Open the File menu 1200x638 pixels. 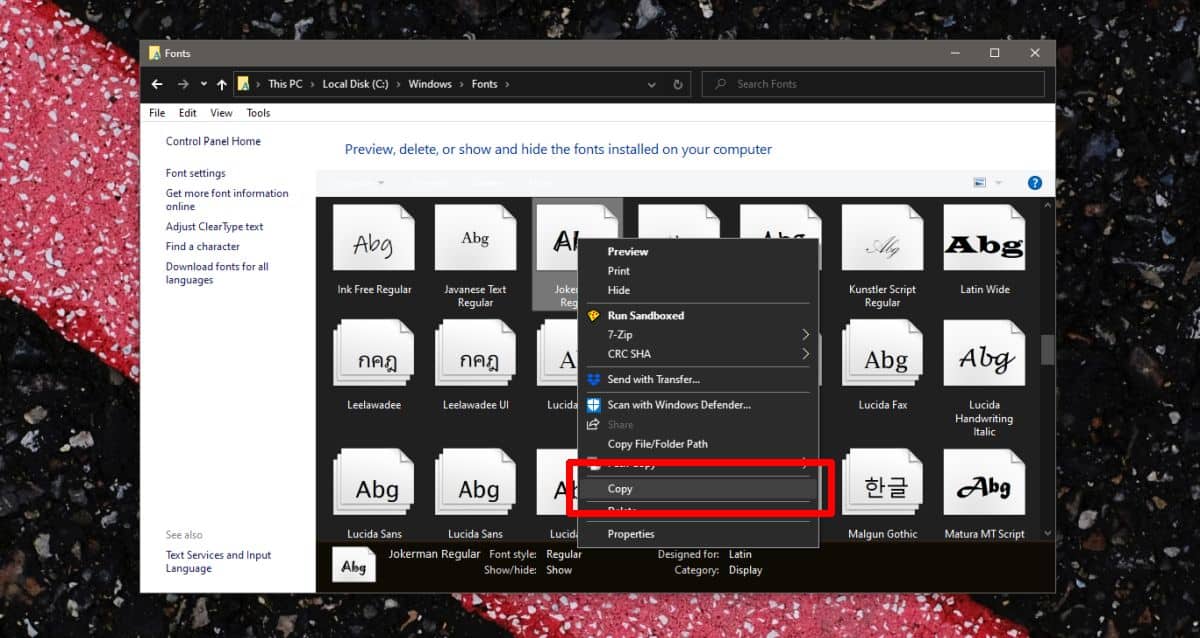tap(157, 113)
